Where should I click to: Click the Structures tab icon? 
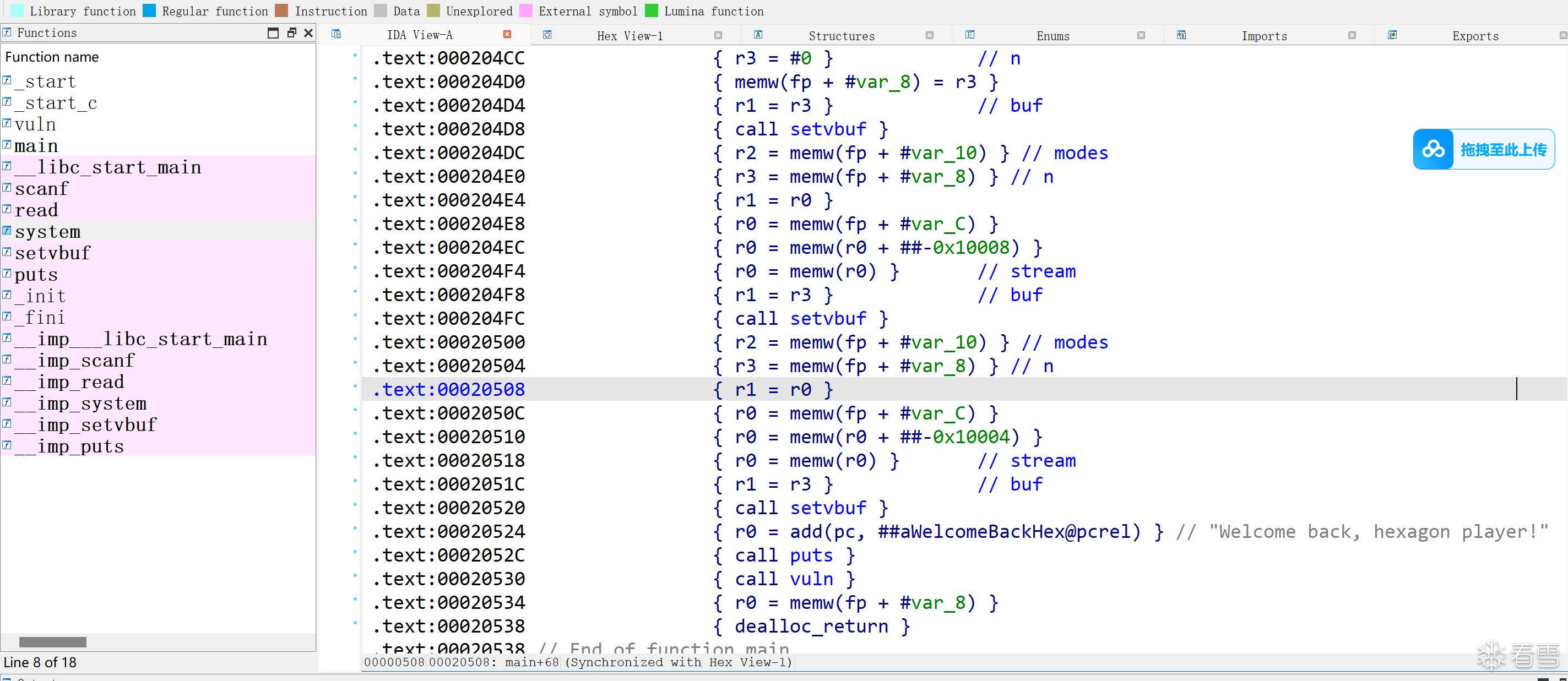click(x=758, y=35)
